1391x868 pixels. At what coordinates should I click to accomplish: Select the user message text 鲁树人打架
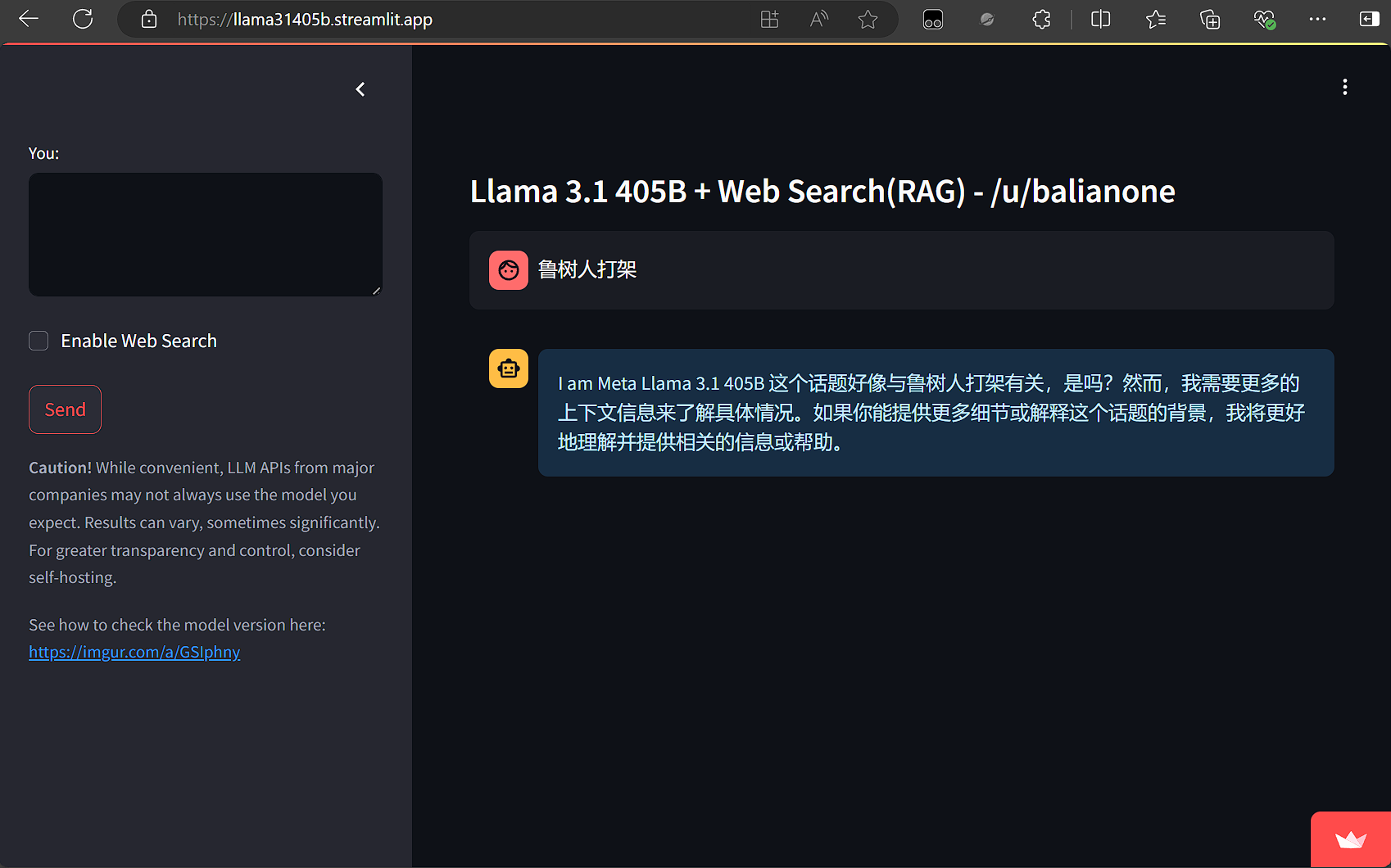click(x=587, y=269)
